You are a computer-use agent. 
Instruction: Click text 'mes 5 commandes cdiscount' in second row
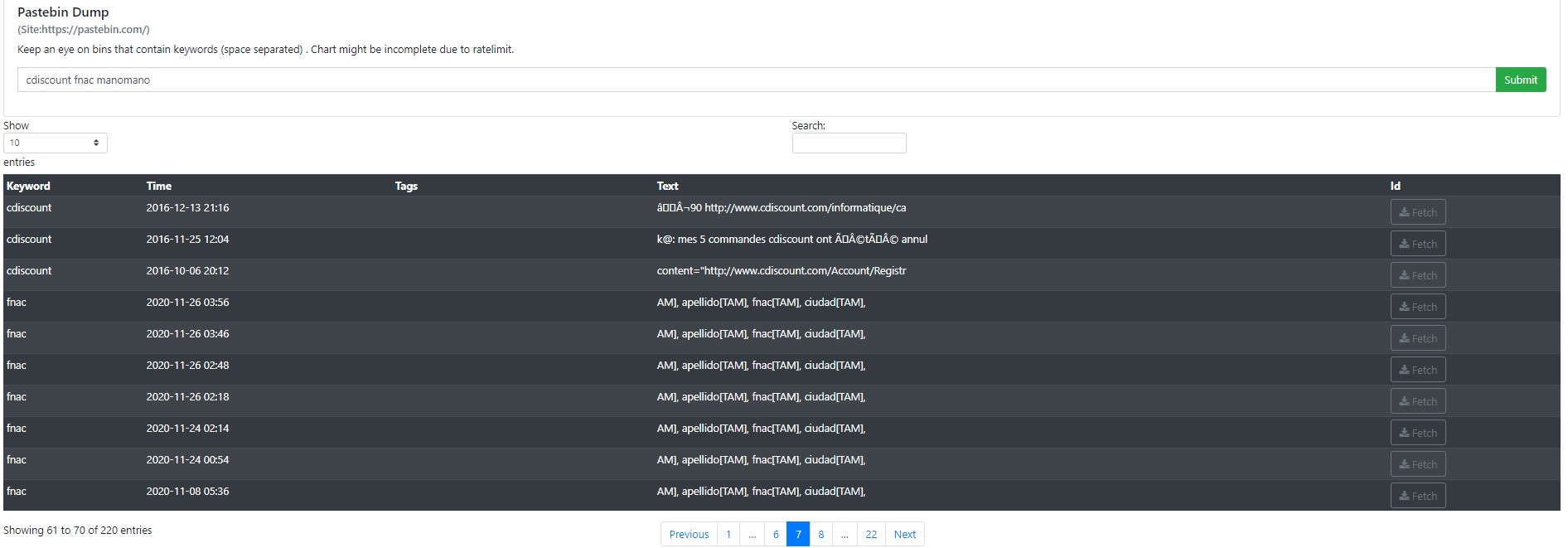tap(745, 239)
